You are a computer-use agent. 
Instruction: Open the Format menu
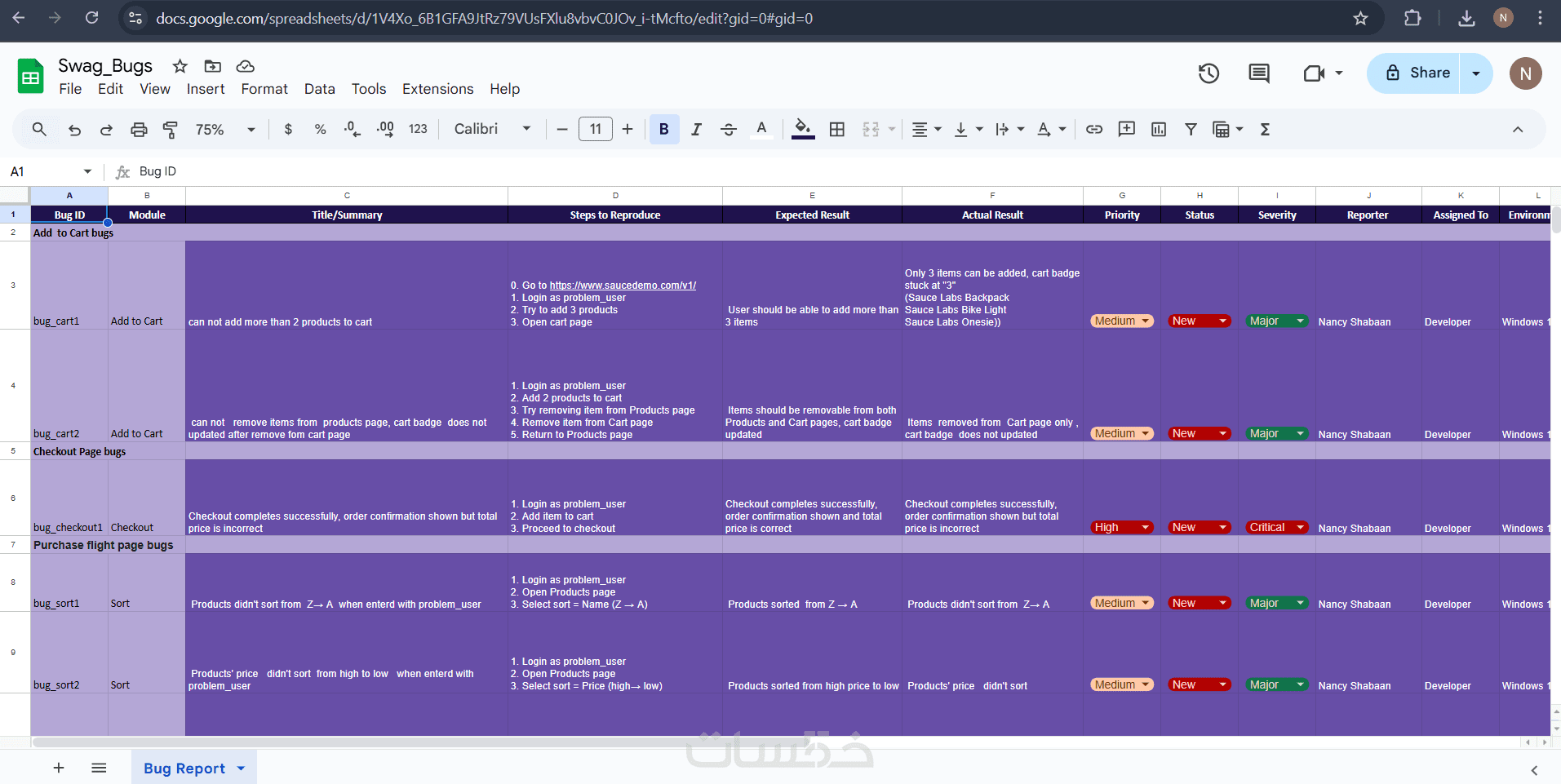tap(264, 89)
